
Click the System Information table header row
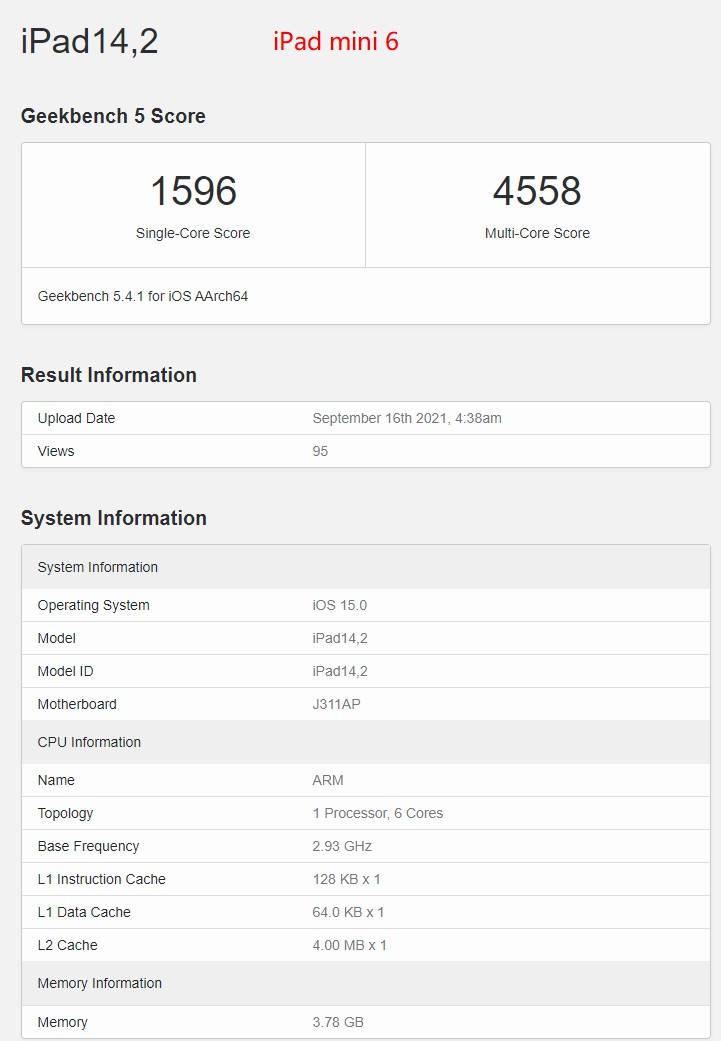[x=366, y=567]
